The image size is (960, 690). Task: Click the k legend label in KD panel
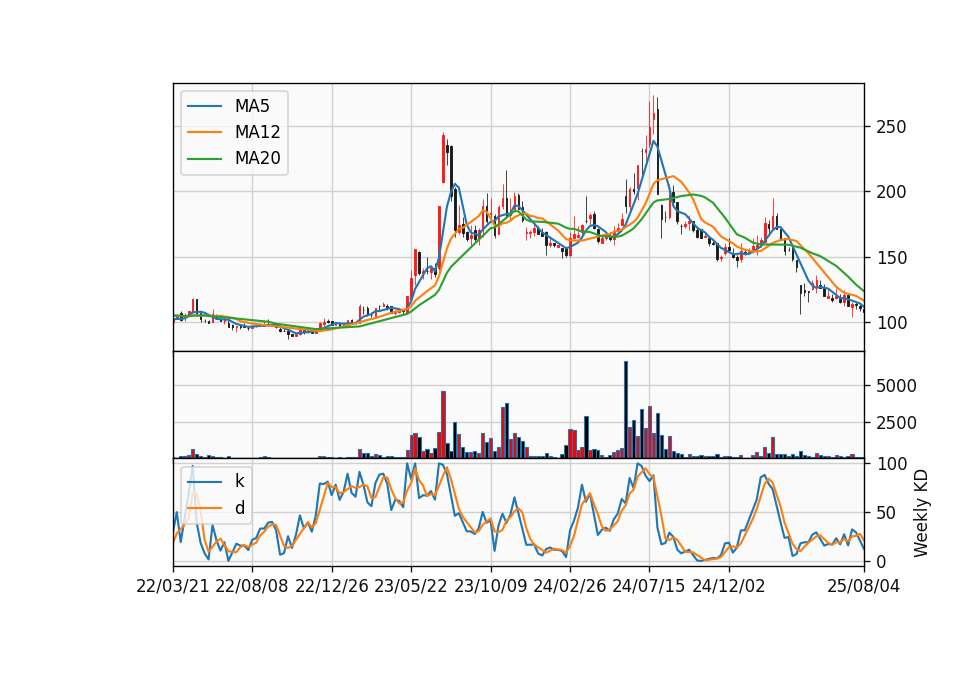(x=239, y=481)
